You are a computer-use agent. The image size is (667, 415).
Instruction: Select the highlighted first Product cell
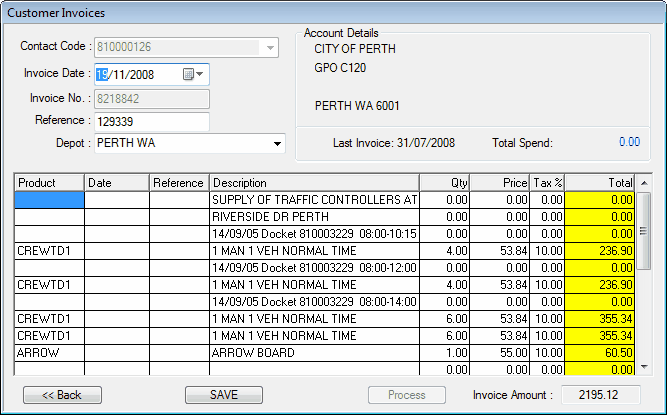pos(49,200)
